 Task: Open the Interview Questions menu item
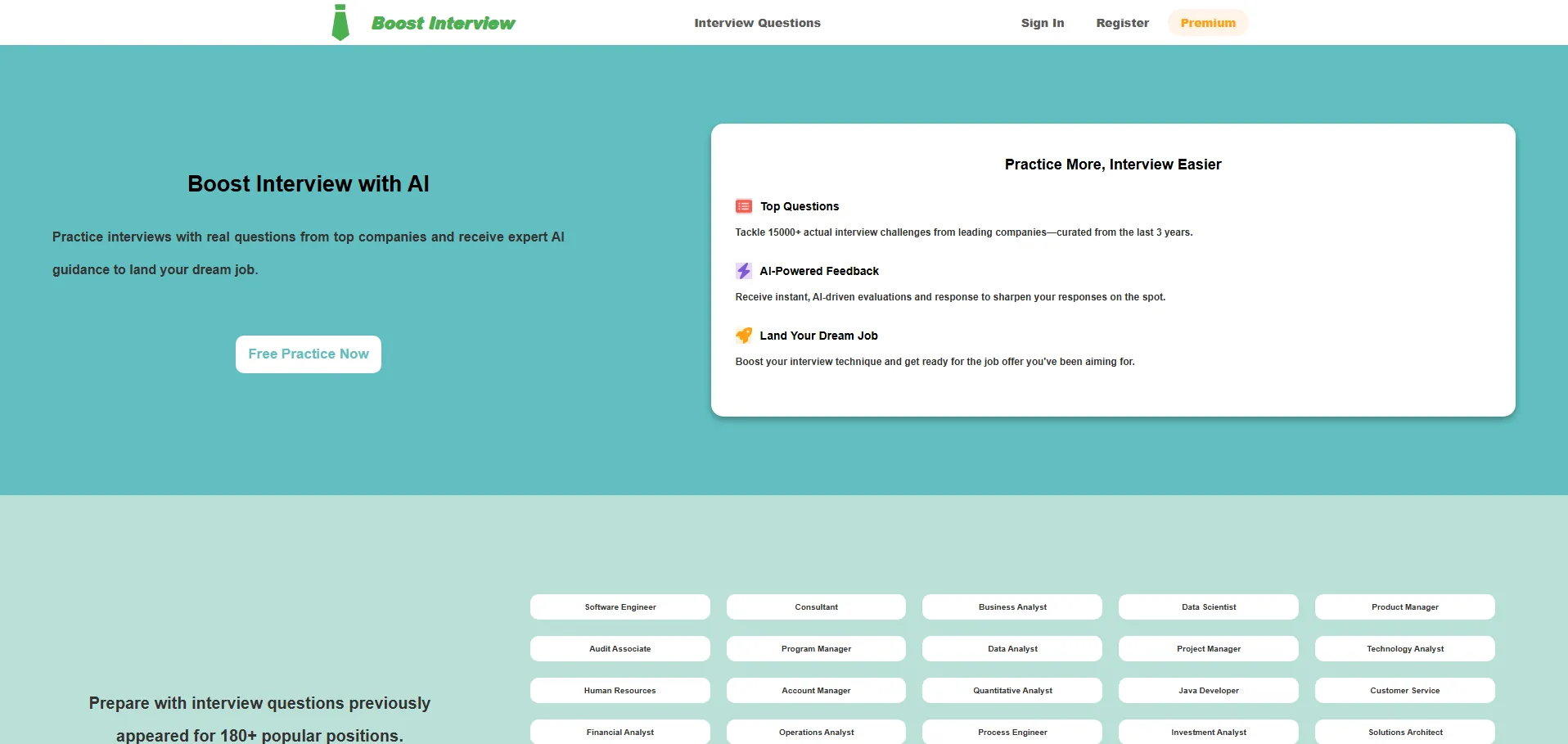point(757,23)
